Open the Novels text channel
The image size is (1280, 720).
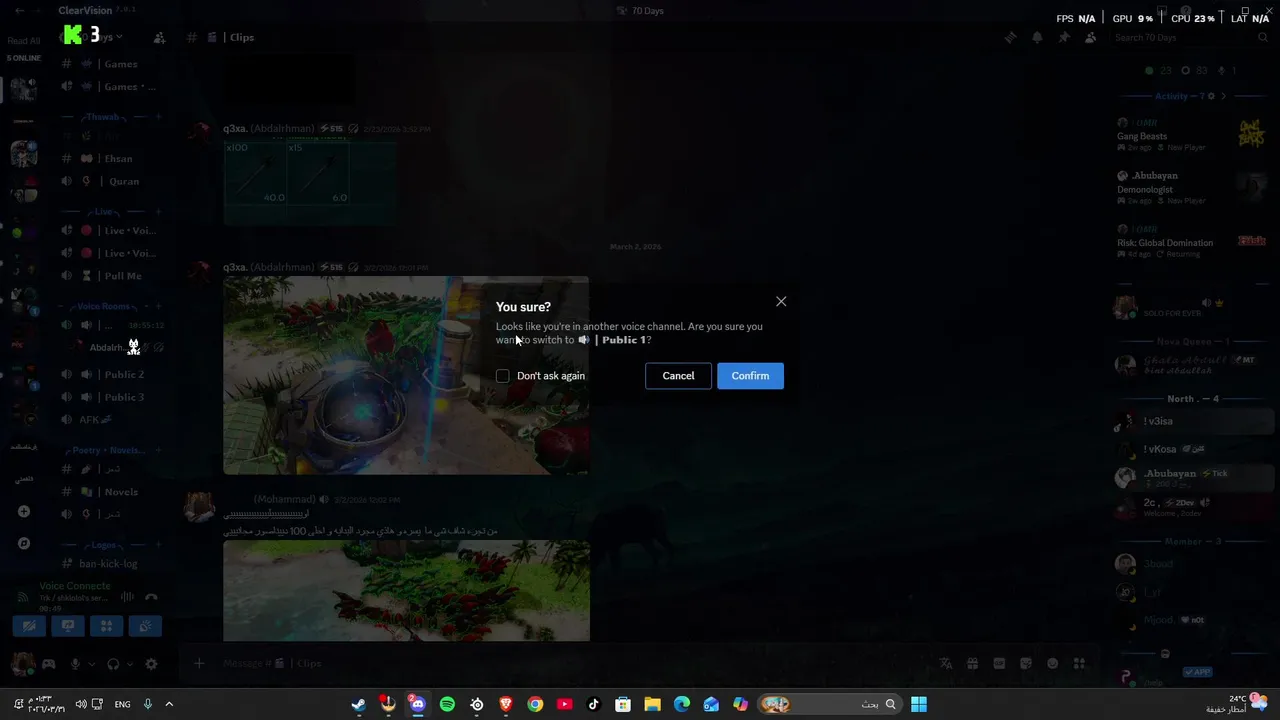coord(111,491)
